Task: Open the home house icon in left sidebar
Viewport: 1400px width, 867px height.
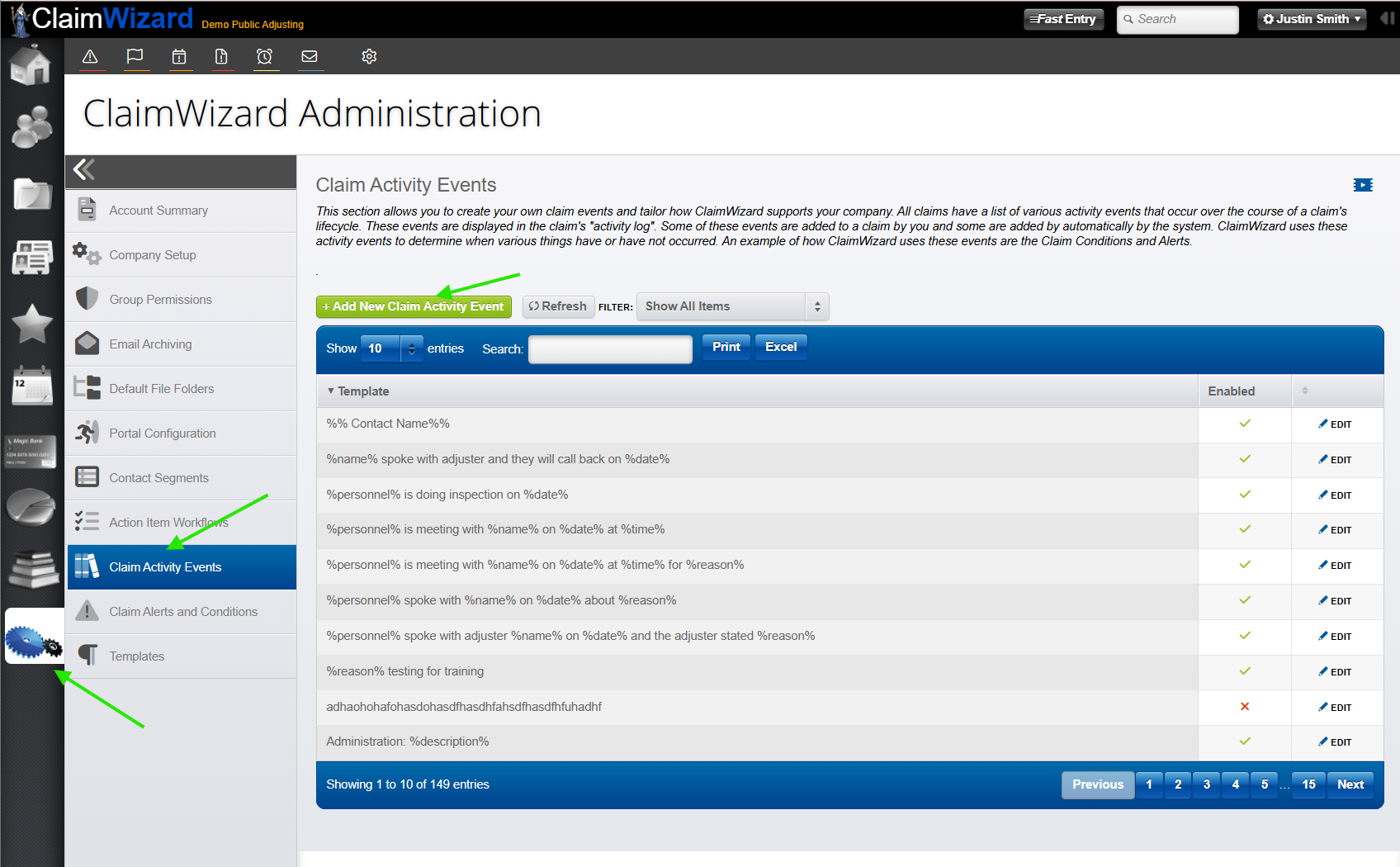Action: pos(31,64)
